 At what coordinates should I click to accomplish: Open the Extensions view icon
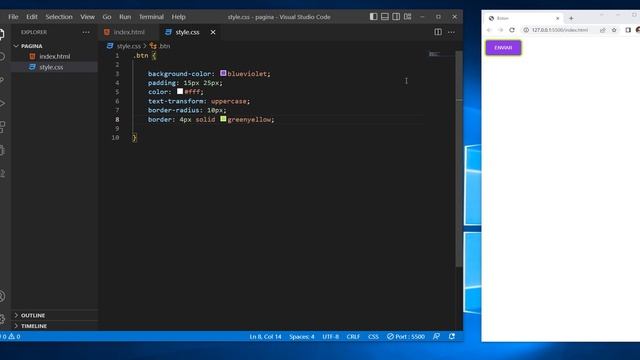click(2, 127)
